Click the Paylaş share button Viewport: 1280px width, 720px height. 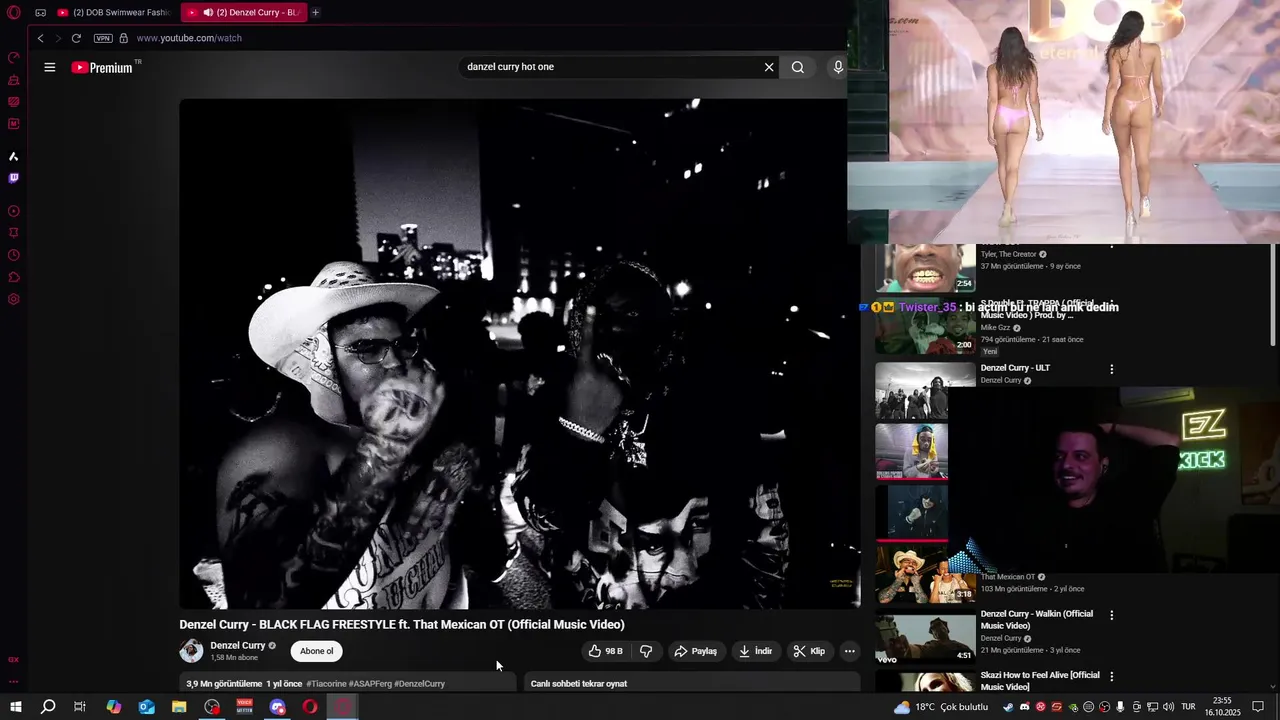(696, 651)
